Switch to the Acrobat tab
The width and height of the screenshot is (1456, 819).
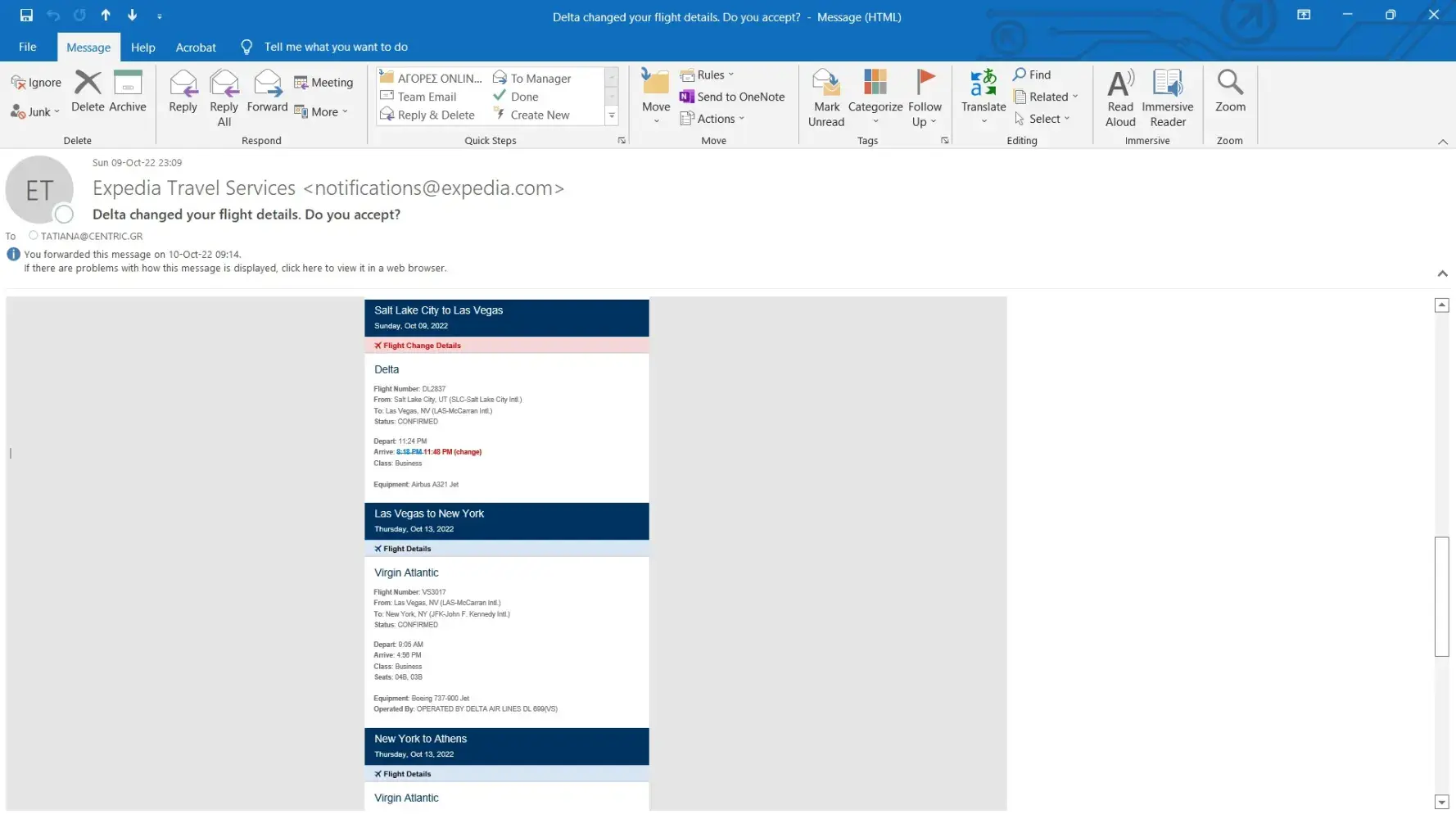(x=196, y=48)
